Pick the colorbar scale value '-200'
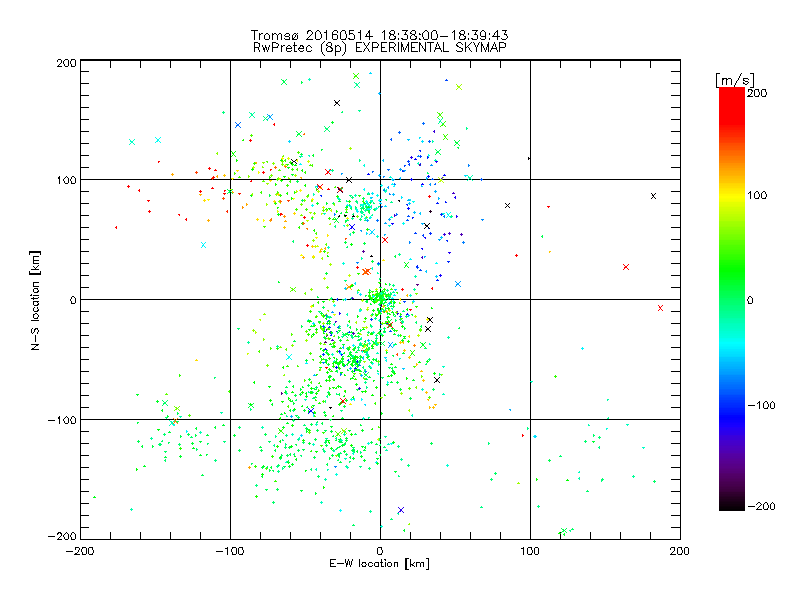 (761, 506)
